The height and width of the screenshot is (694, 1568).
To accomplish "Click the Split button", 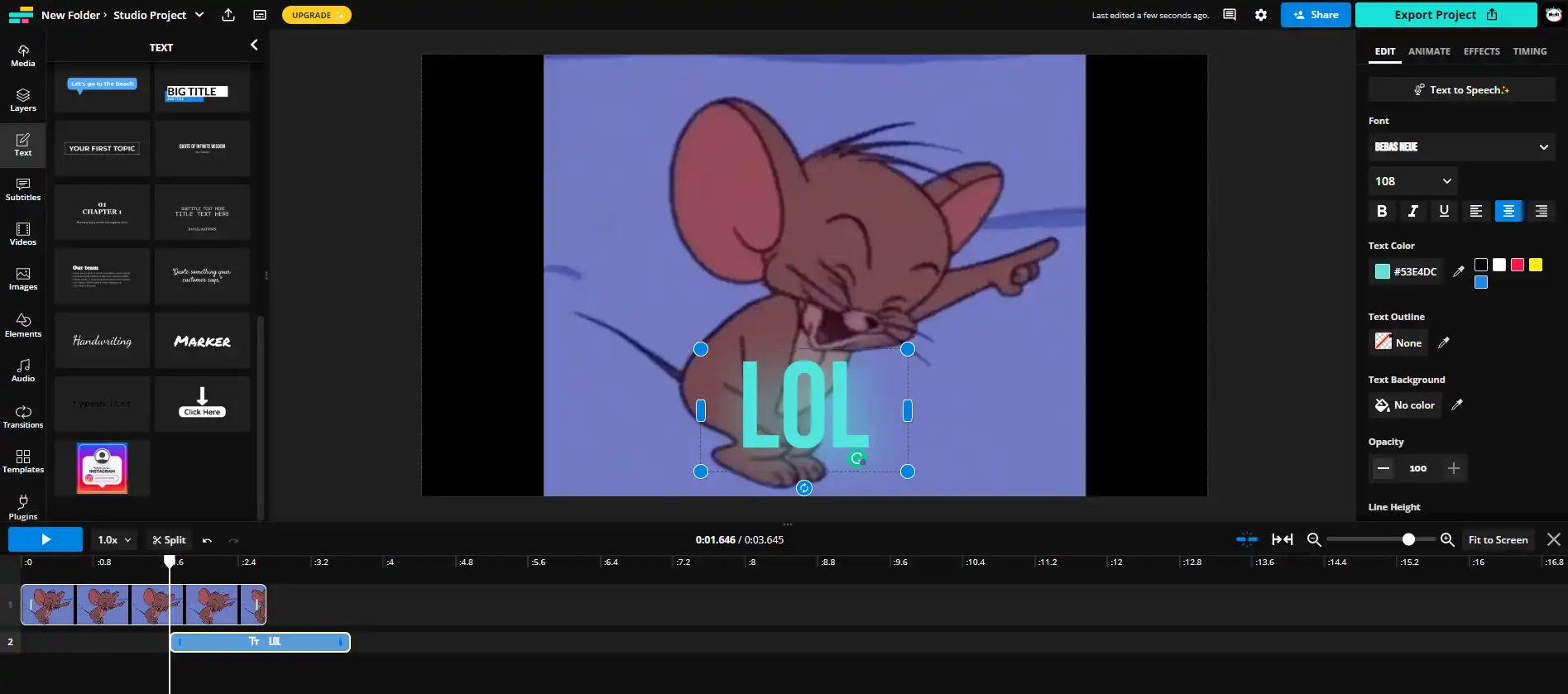I will 169,539.
